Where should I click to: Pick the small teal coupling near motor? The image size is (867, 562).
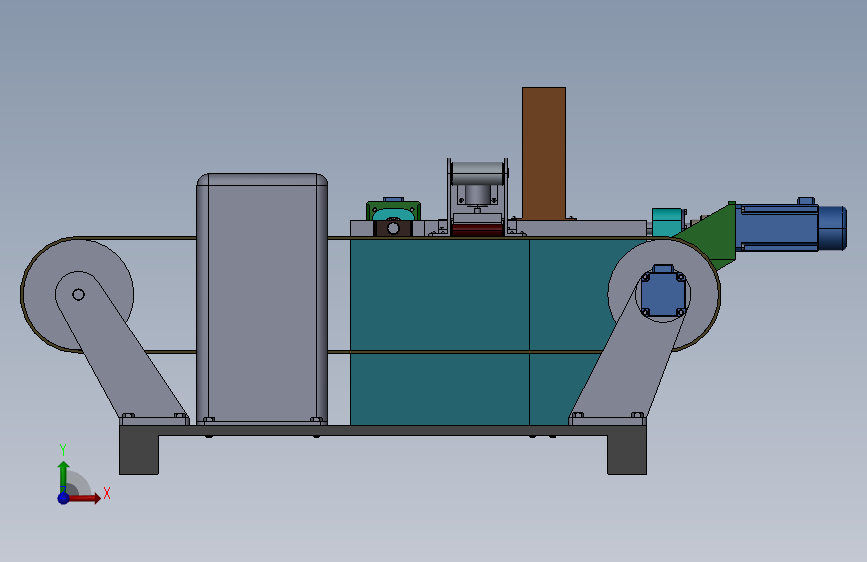click(667, 222)
